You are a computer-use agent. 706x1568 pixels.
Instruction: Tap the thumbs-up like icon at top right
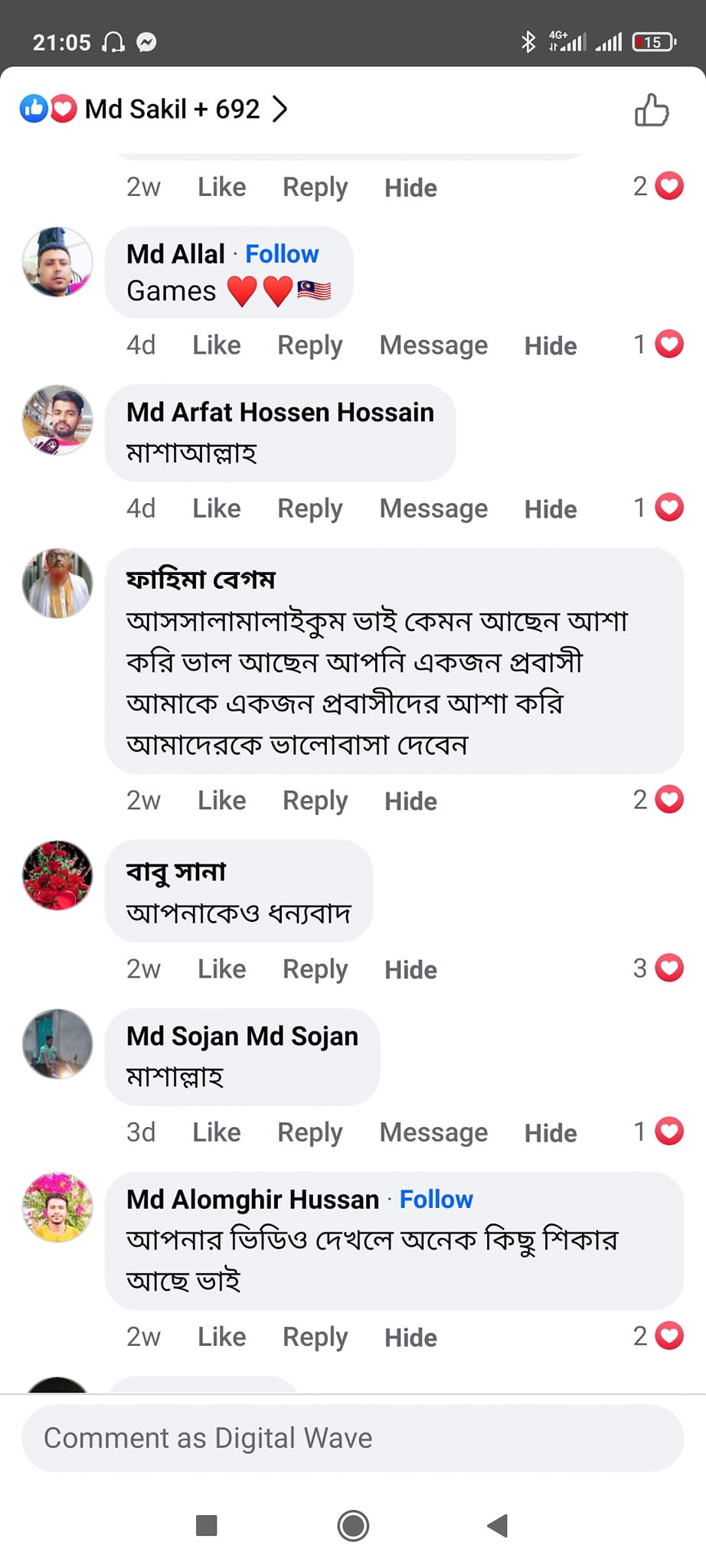[x=651, y=110]
